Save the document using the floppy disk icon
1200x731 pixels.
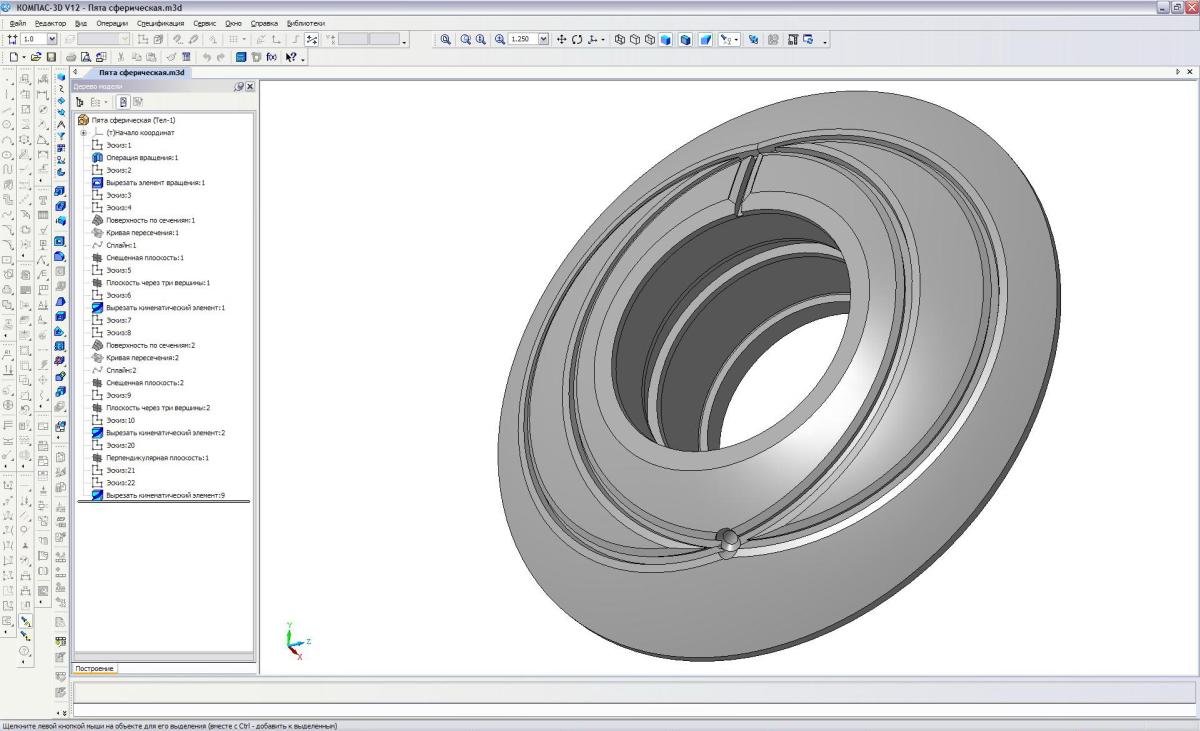pyautogui.click(x=51, y=58)
